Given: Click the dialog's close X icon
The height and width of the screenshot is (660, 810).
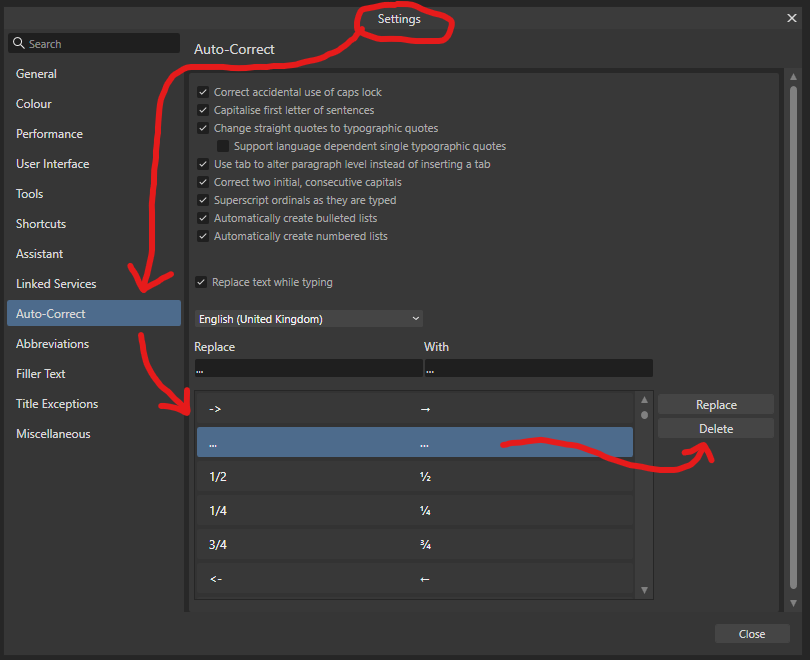Looking at the screenshot, I should pyautogui.click(x=792, y=17).
